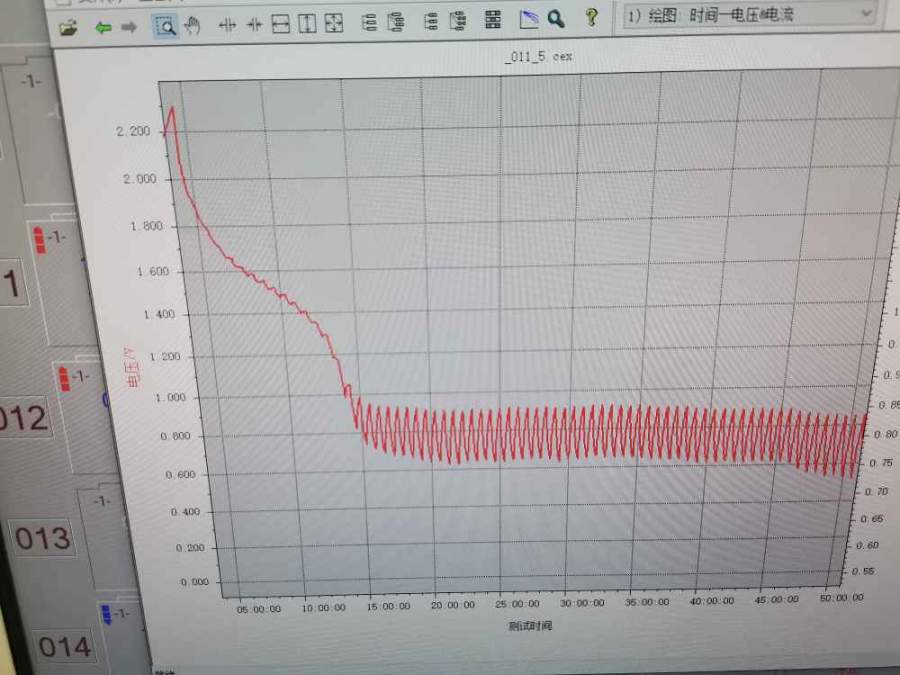
Task: Click the fit-all four-arrows icon
Action: (334, 23)
